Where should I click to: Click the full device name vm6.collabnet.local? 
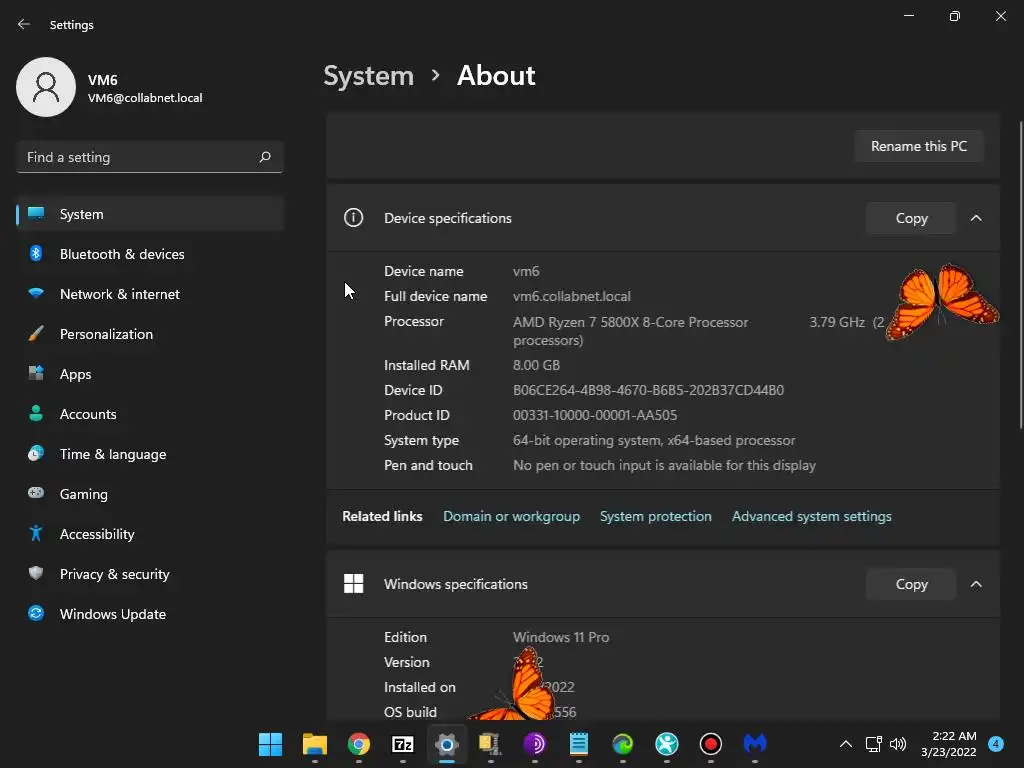click(572, 296)
